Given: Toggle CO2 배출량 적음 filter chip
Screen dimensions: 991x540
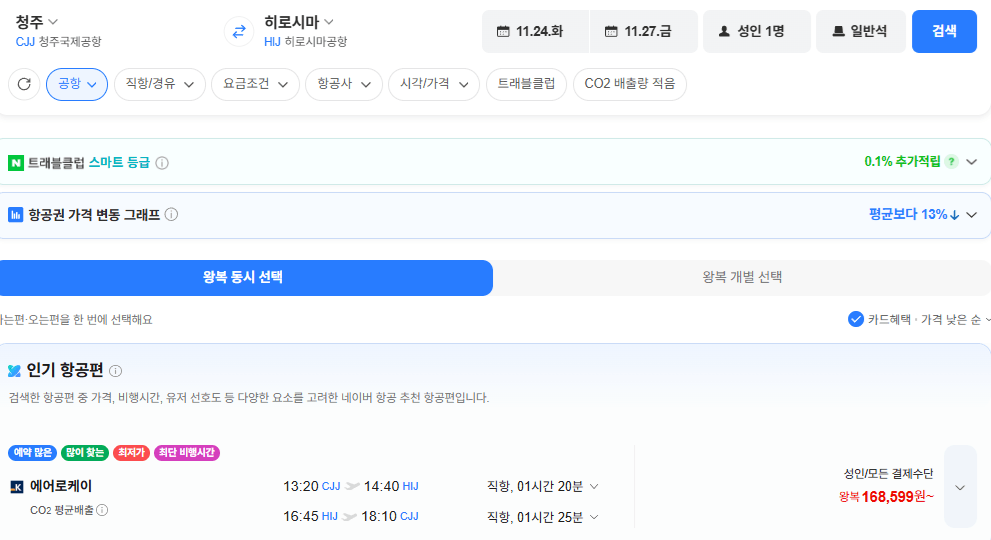Looking at the screenshot, I should tap(629, 84).
